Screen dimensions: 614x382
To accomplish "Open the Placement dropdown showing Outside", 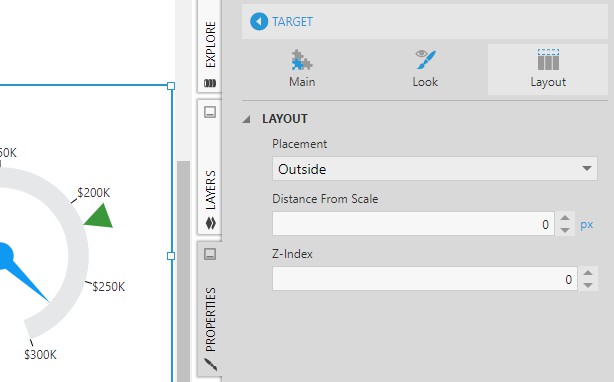I will [435, 169].
